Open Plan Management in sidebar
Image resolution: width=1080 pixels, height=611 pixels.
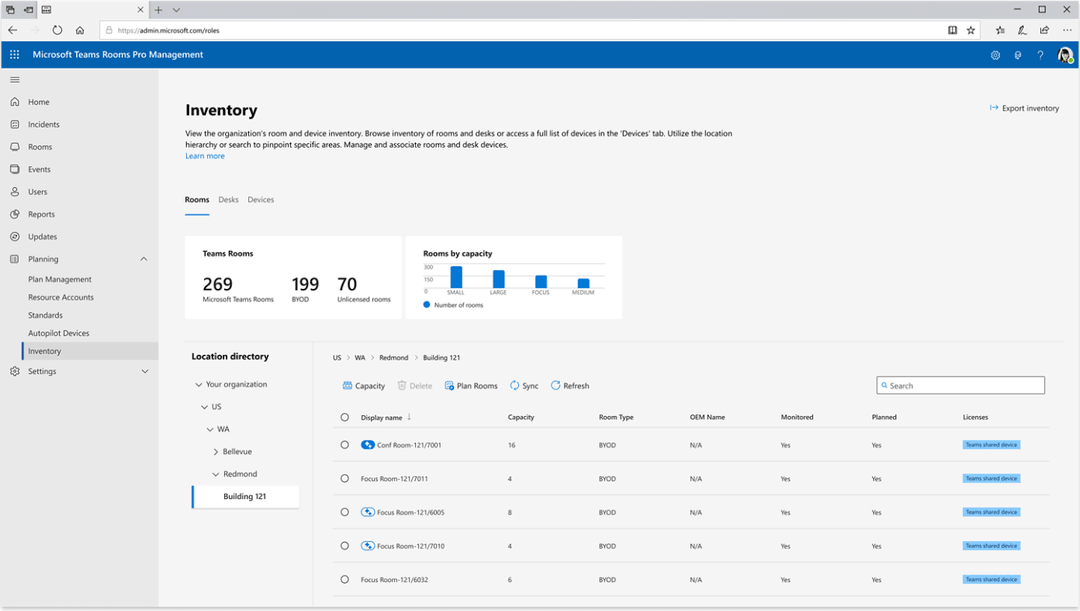point(60,280)
